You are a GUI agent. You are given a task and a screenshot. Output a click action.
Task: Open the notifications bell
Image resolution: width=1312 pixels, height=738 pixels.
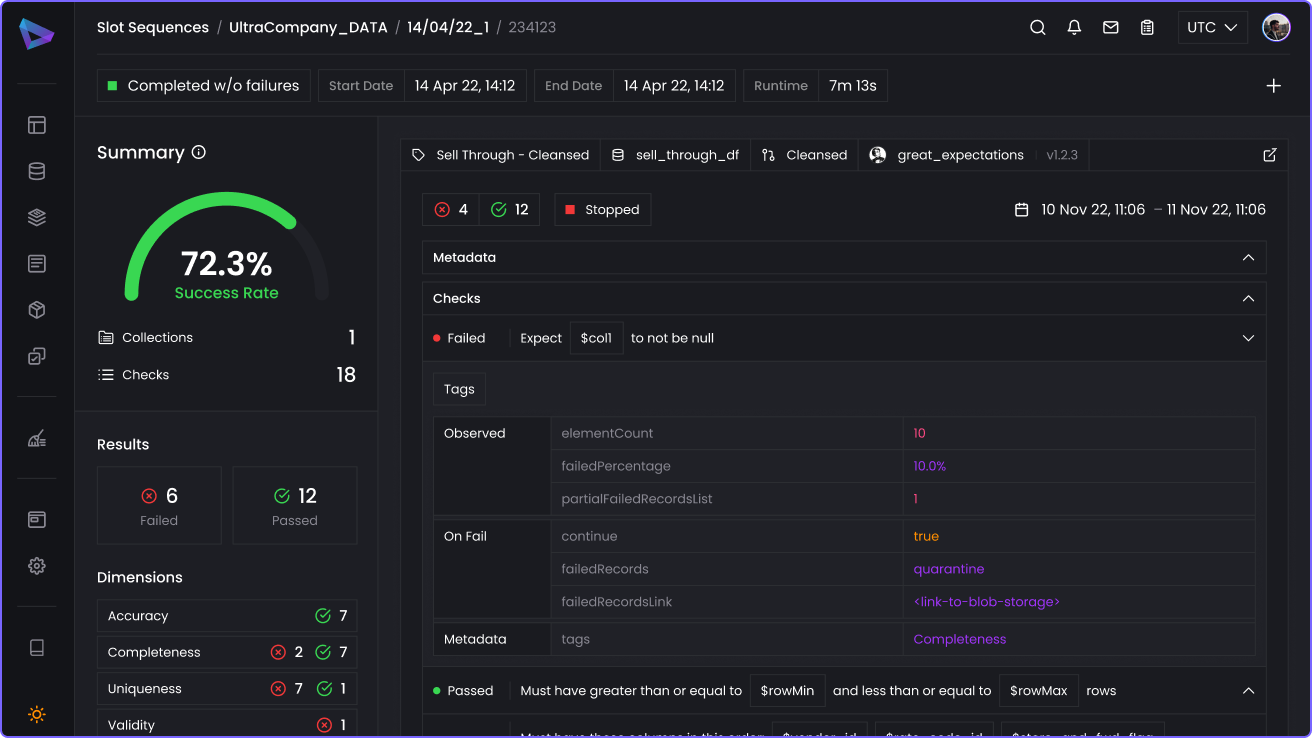click(1074, 28)
